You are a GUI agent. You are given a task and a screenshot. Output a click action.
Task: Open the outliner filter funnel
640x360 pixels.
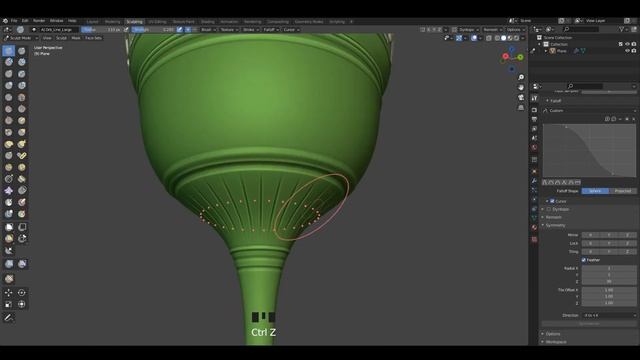[622, 29]
